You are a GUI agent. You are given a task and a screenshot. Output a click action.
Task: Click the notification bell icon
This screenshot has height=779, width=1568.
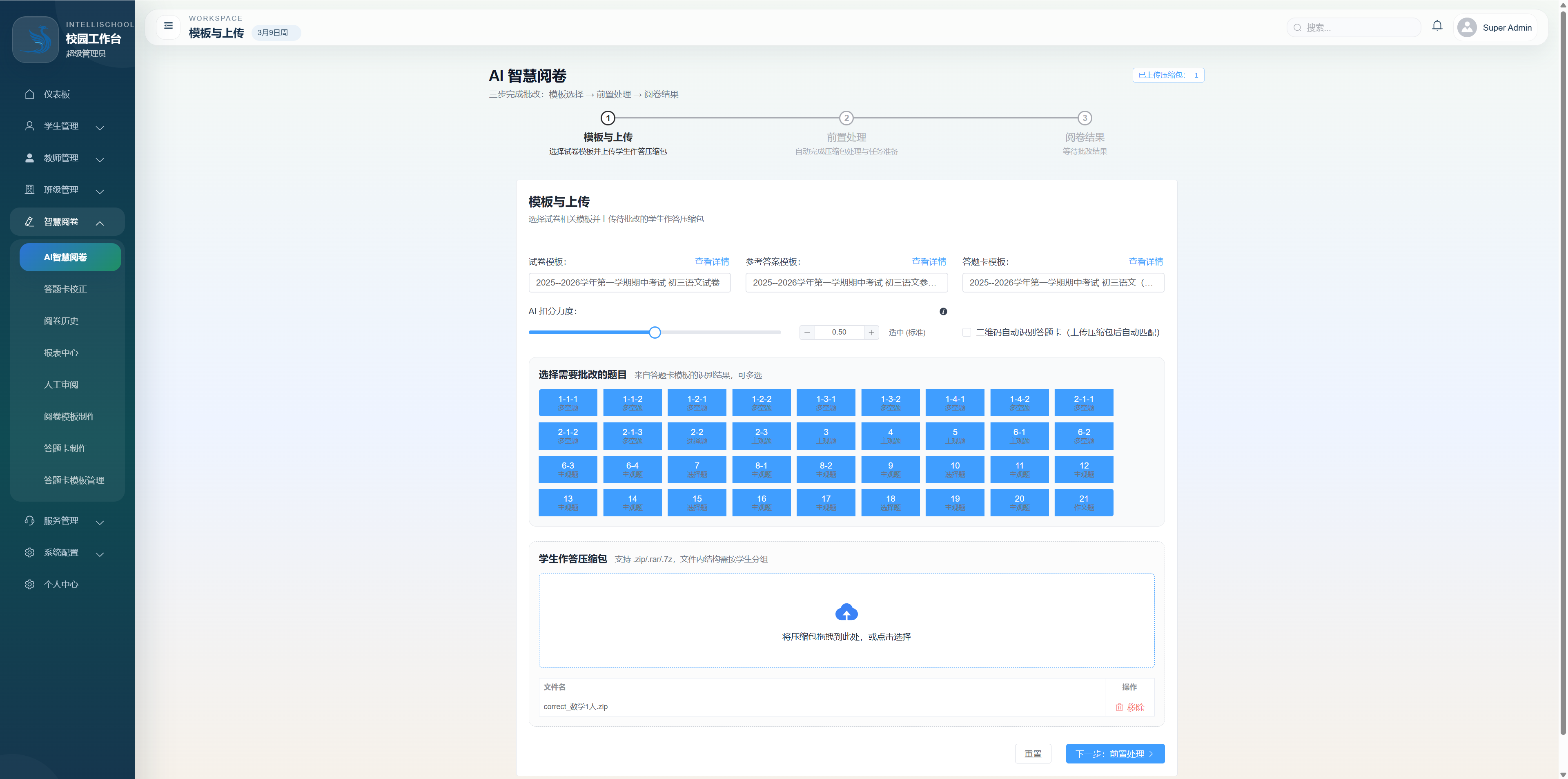tap(1437, 26)
